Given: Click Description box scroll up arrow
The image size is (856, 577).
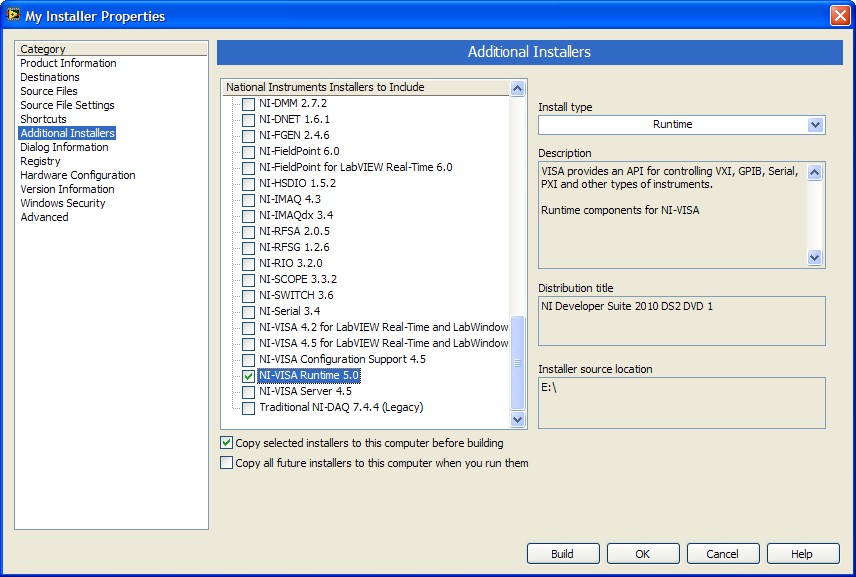Looking at the screenshot, I should point(814,173).
